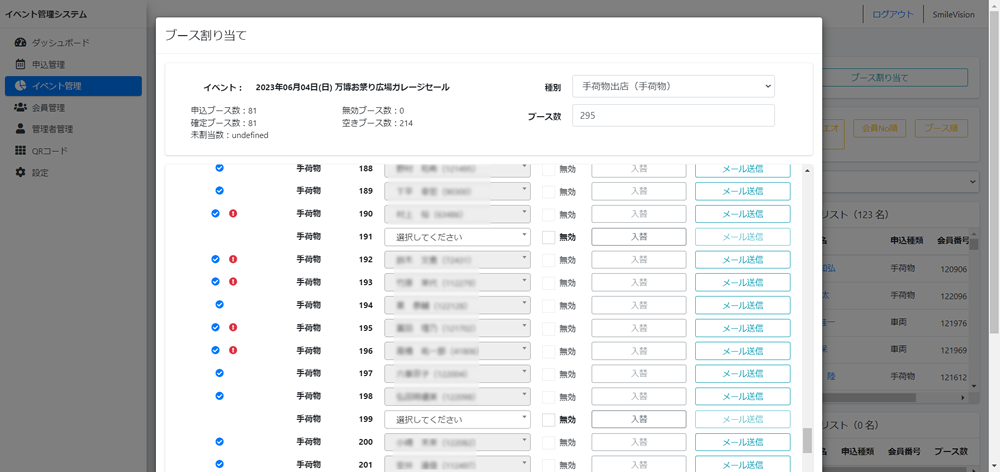Click 会員No順 sort button in background page
This screenshot has height=472, width=1000.
pyautogui.click(x=879, y=128)
